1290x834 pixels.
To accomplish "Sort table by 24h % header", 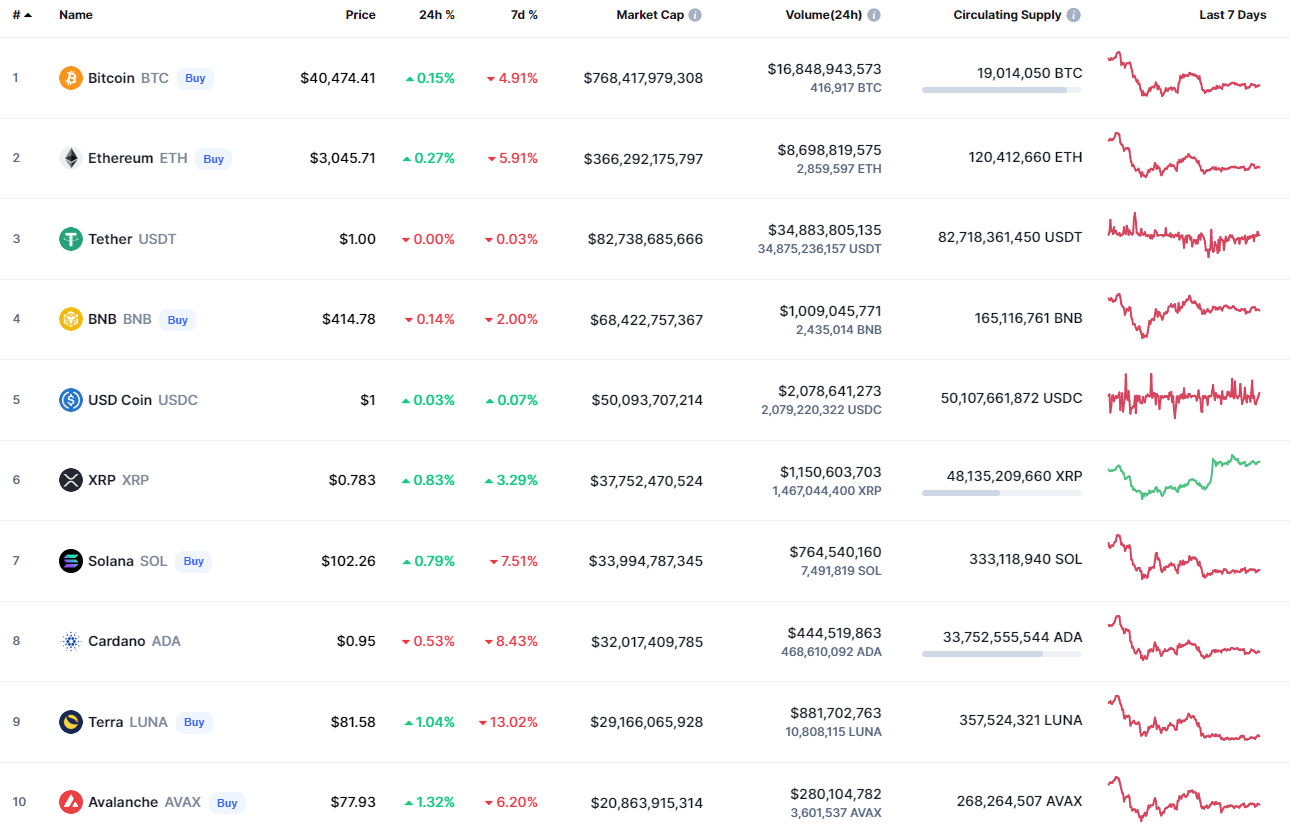I will click(437, 15).
